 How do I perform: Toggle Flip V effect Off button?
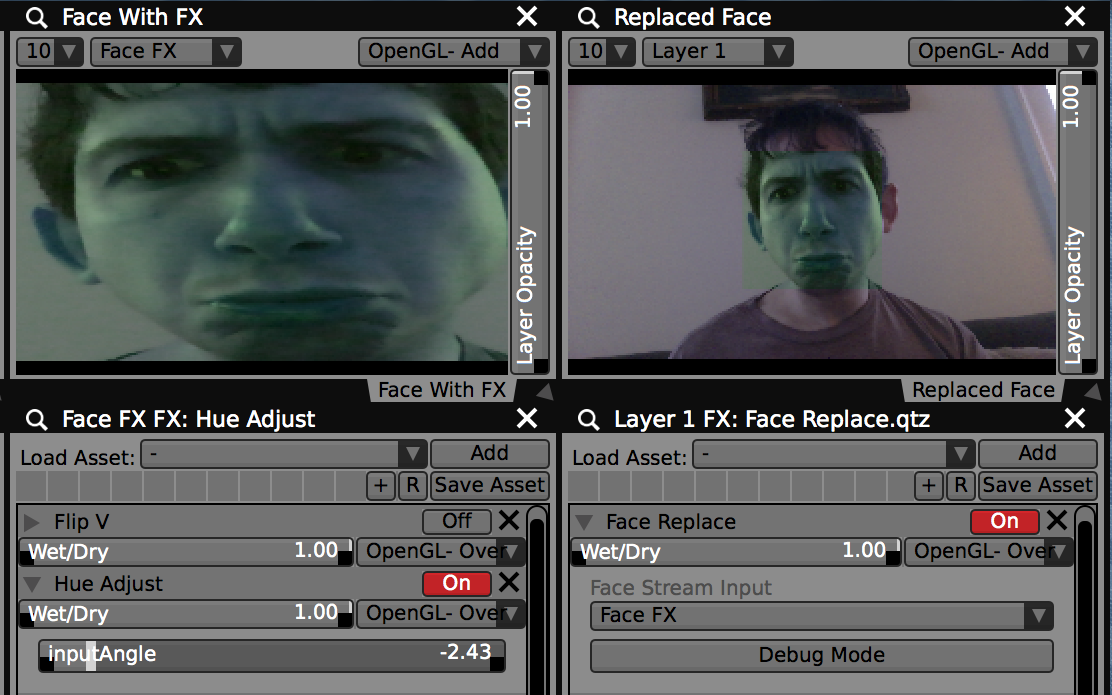coord(457,521)
